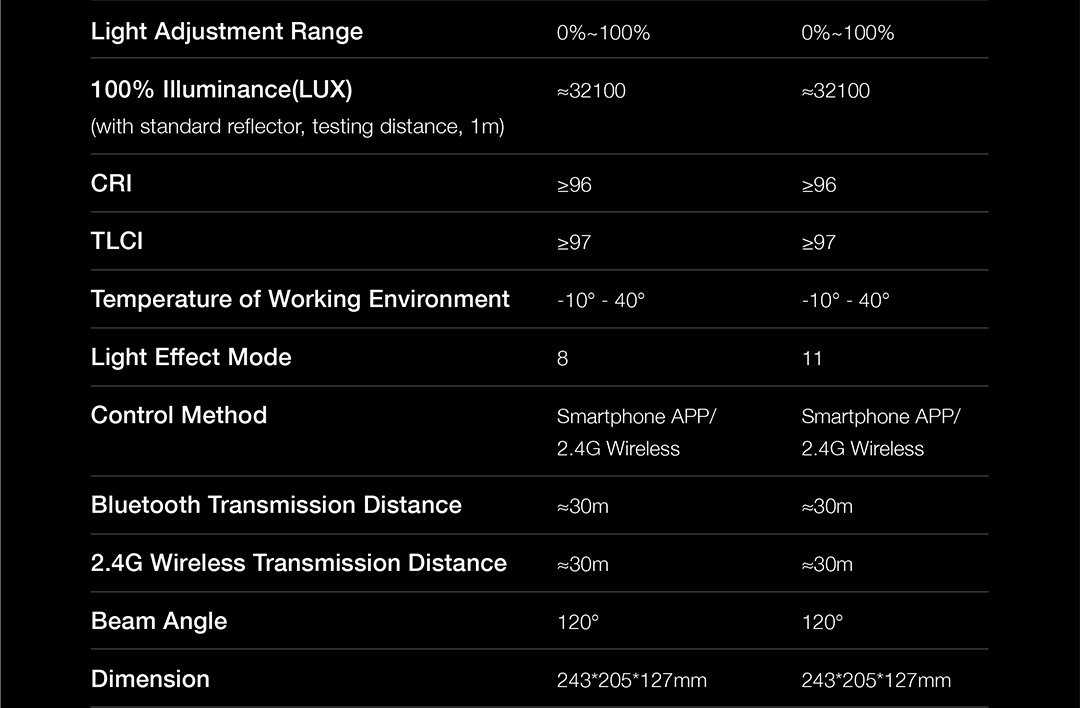The image size is (1080, 708).
Task: Select the CRI row label
Action: (111, 184)
